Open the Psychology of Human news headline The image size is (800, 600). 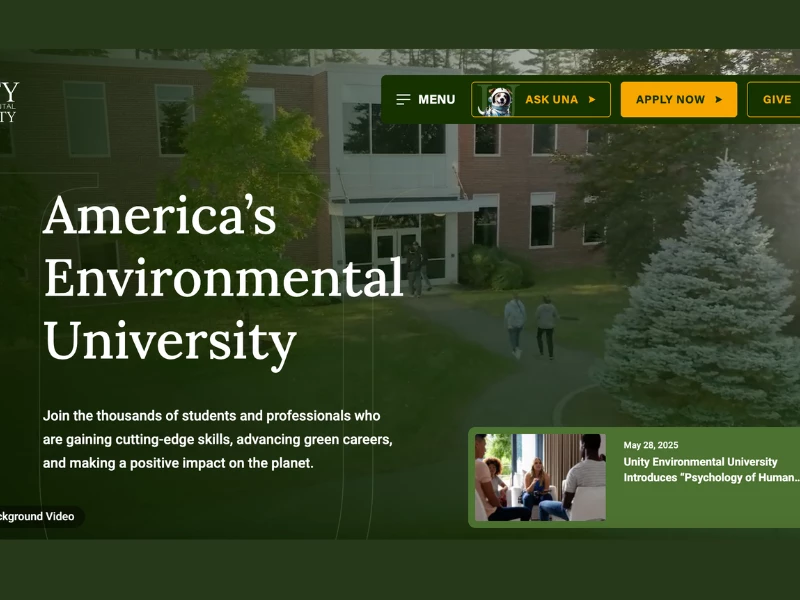[x=711, y=470]
